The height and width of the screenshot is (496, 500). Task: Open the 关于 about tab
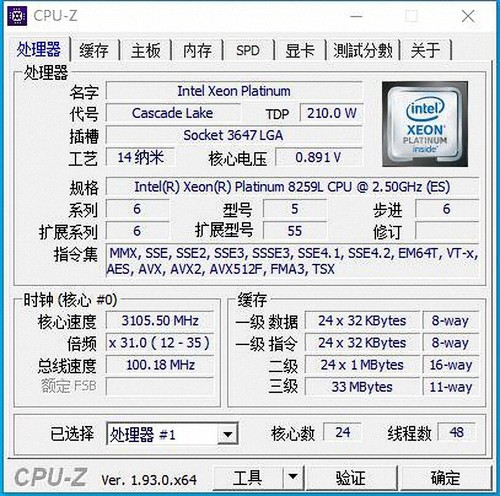pos(426,50)
